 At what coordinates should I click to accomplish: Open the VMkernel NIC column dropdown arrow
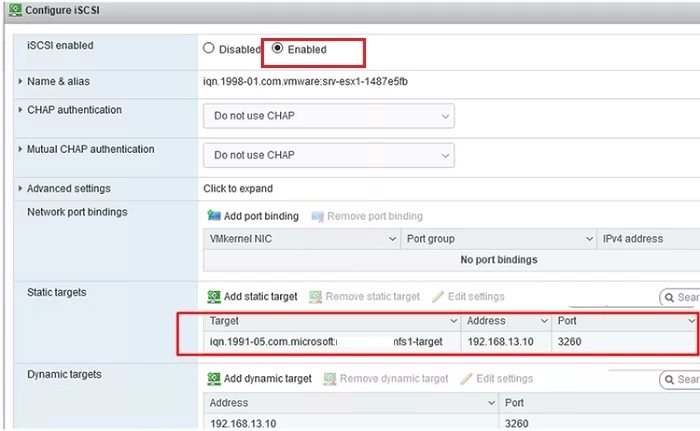click(392, 239)
